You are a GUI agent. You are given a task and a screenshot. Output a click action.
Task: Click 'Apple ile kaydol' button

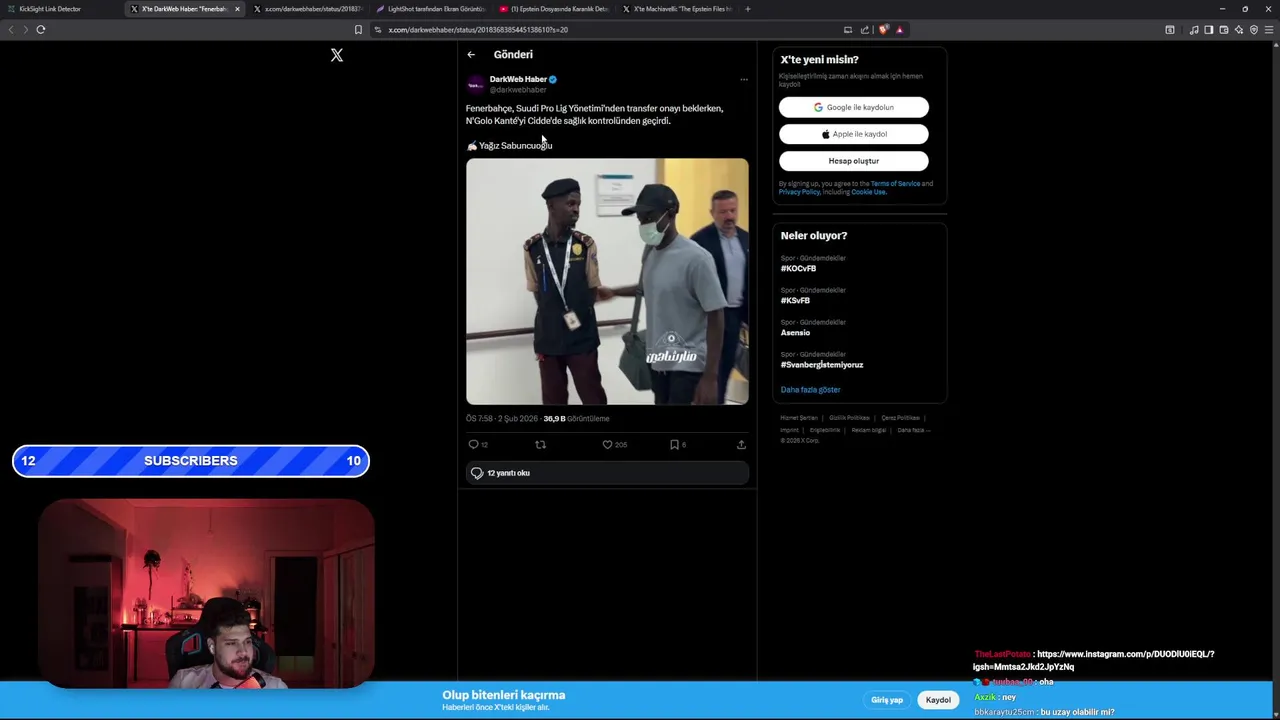(853, 134)
